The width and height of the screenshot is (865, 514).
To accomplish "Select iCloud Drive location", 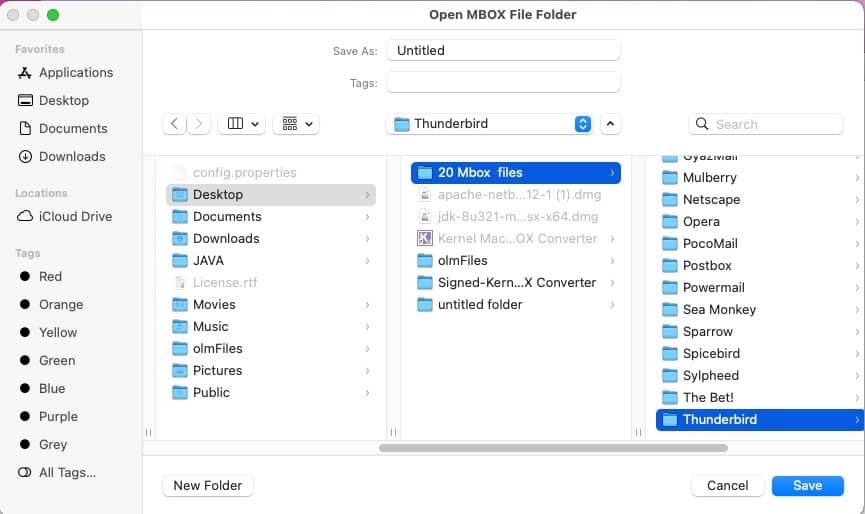I will [65, 217].
